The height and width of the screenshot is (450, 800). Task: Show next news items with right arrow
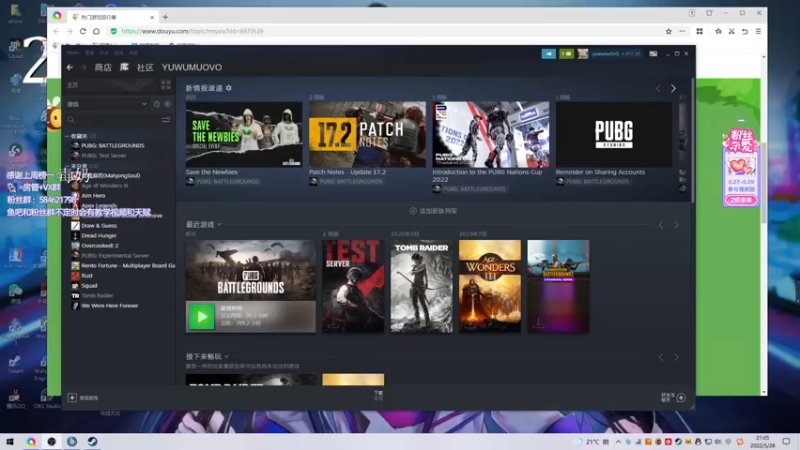[x=673, y=88]
